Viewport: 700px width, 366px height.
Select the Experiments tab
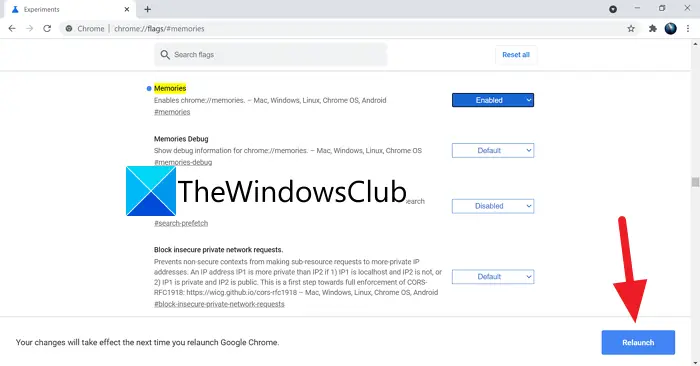coord(69,9)
